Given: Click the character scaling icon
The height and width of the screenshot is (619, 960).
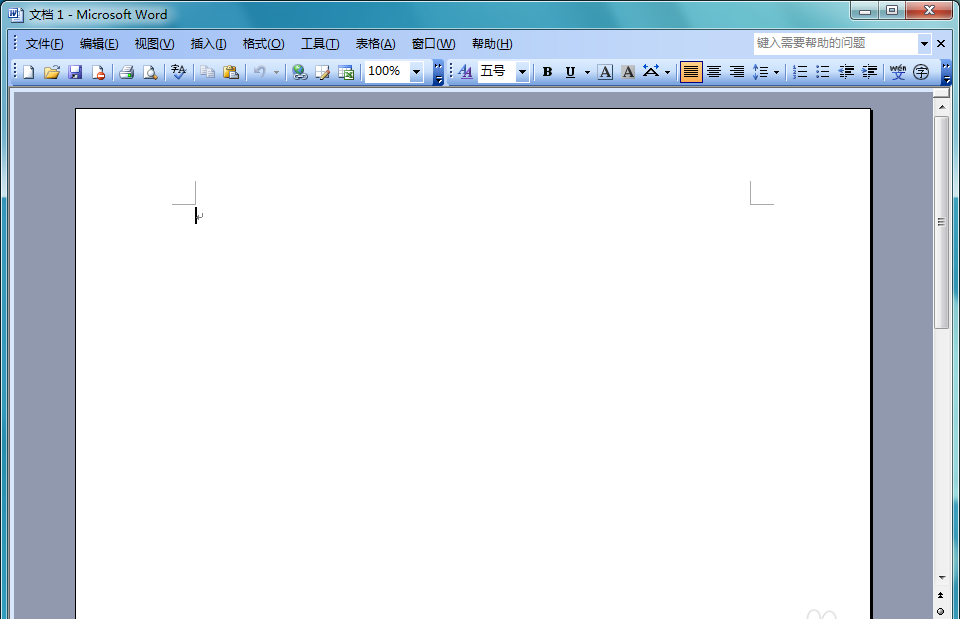Looking at the screenshot, I should point(651,72).
